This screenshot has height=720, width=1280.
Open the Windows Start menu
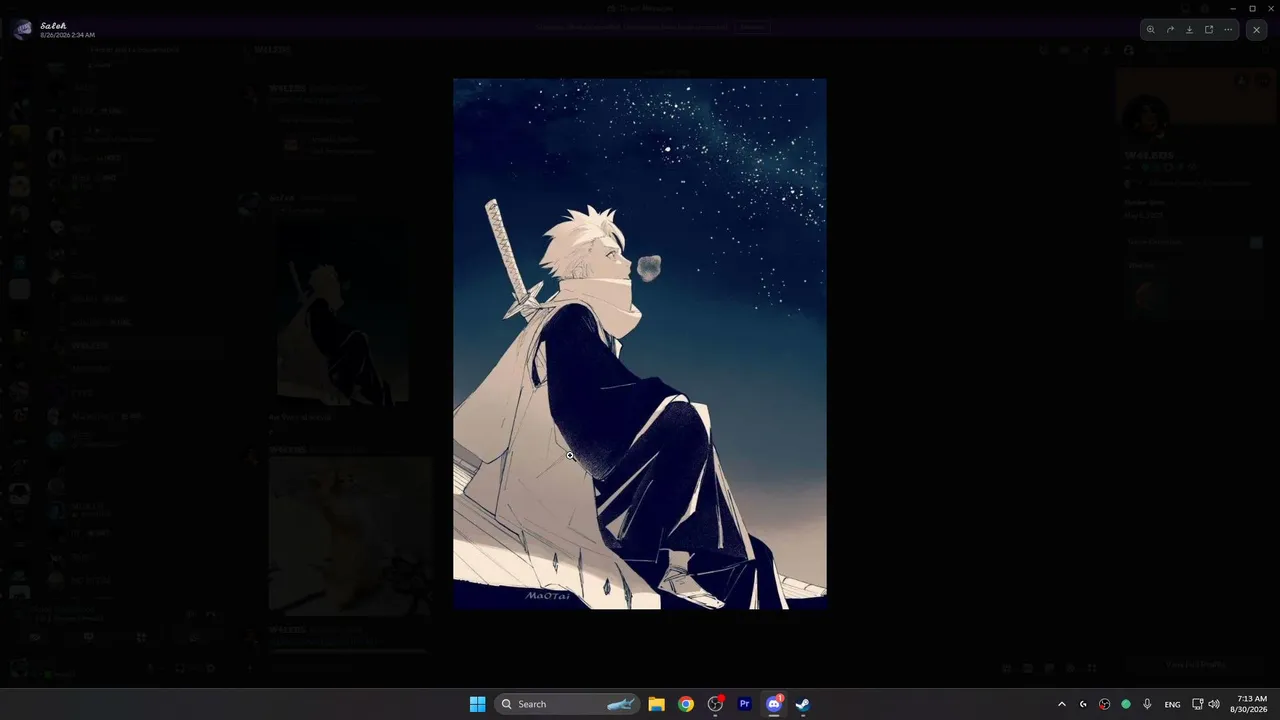click(x=478, y=704)
